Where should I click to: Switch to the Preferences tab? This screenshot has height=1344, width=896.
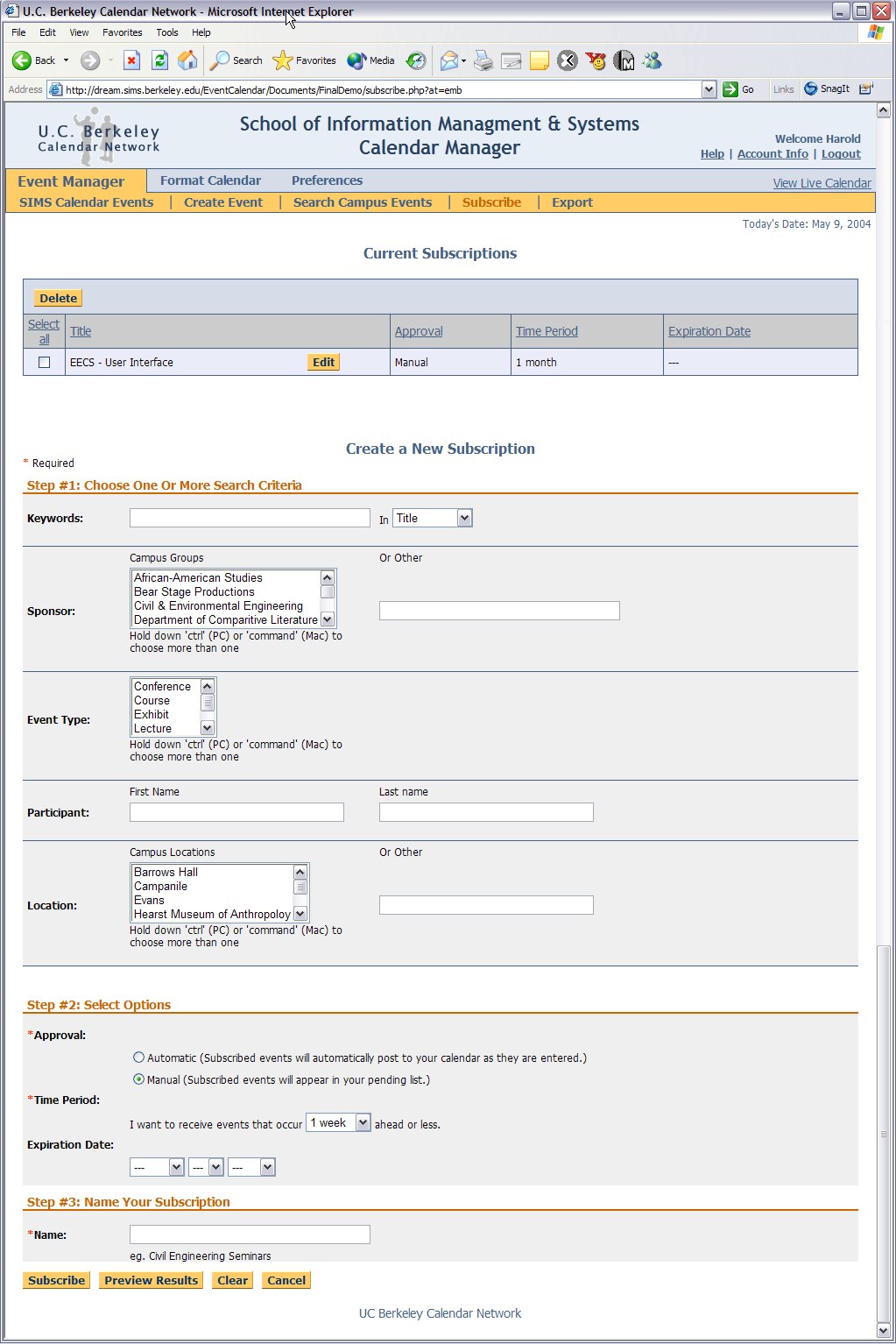[x=327, y=180]
